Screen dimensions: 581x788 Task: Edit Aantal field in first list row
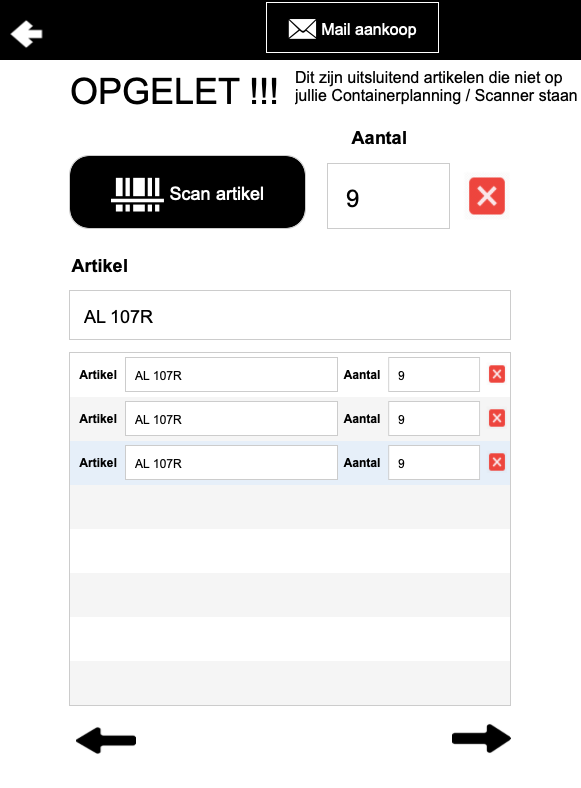(x=434, y=374)
